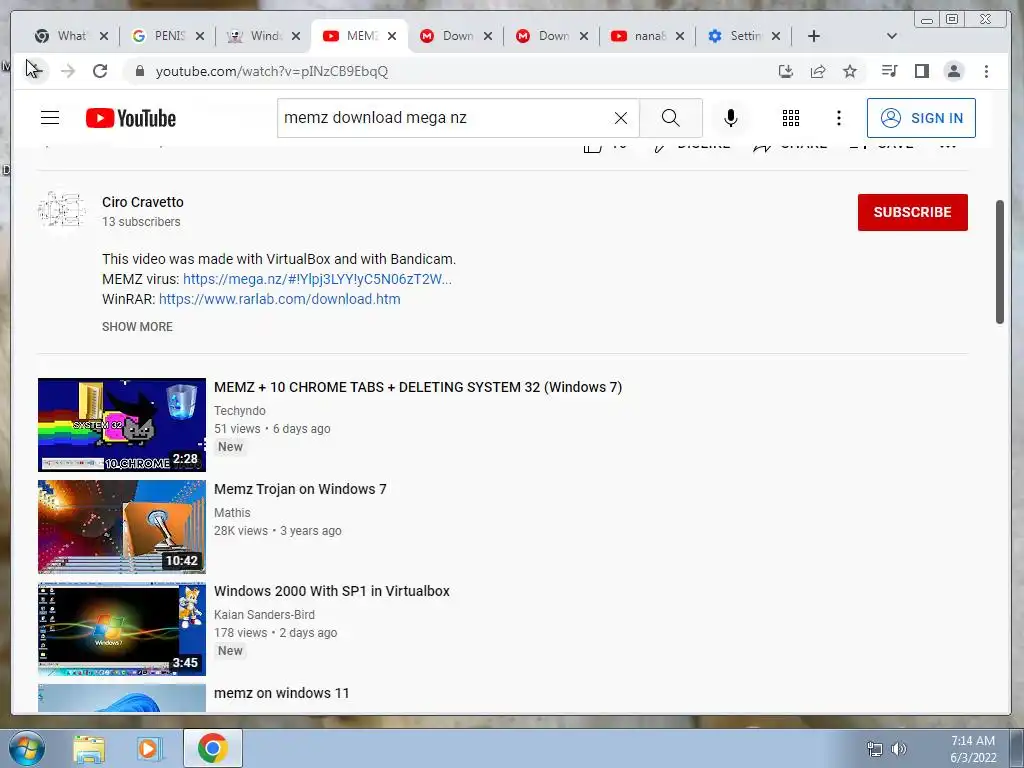Open the rarlab.com download link

coord(280,299)
